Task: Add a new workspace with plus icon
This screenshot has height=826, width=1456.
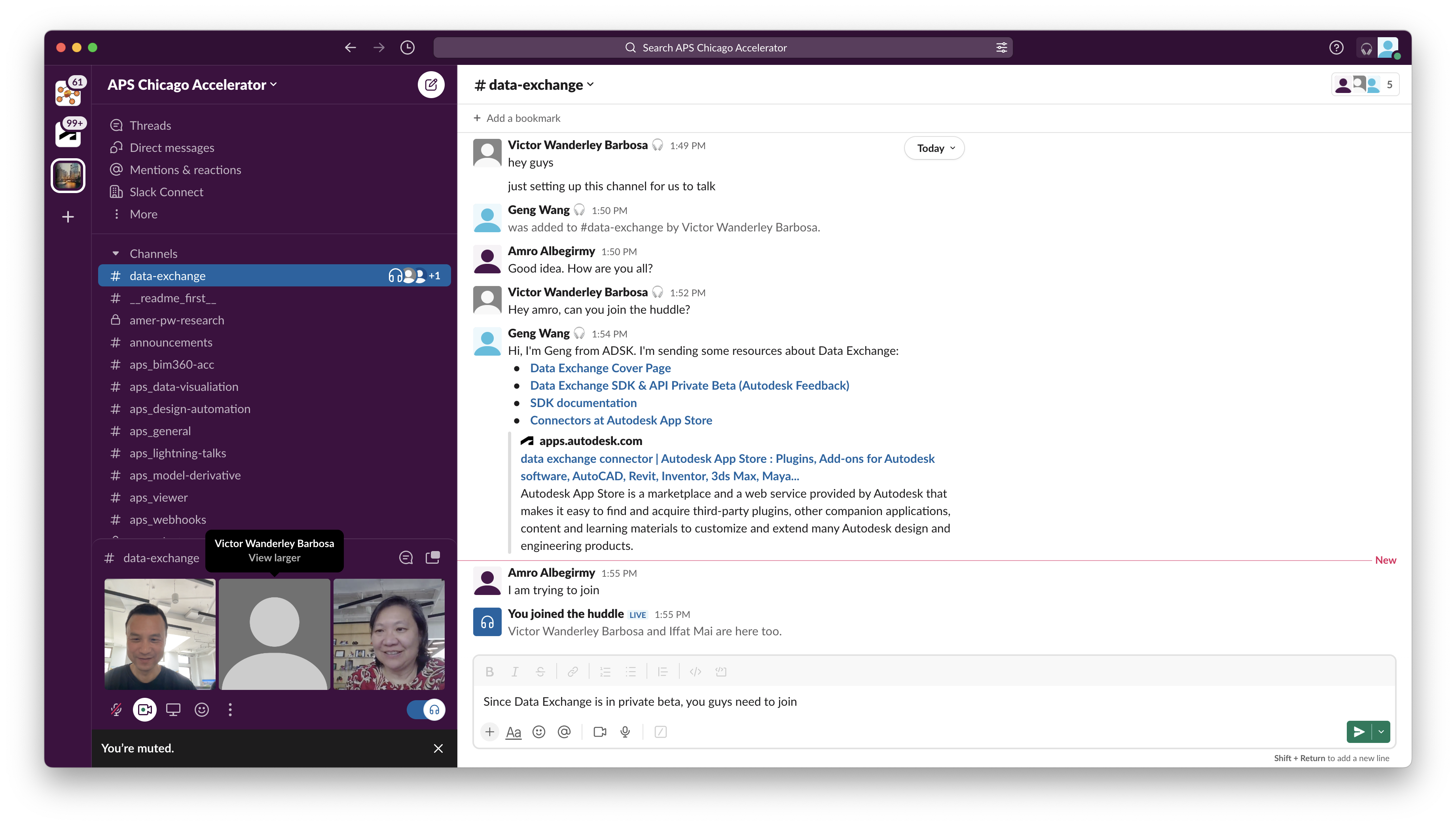Action: click(68, 217)
